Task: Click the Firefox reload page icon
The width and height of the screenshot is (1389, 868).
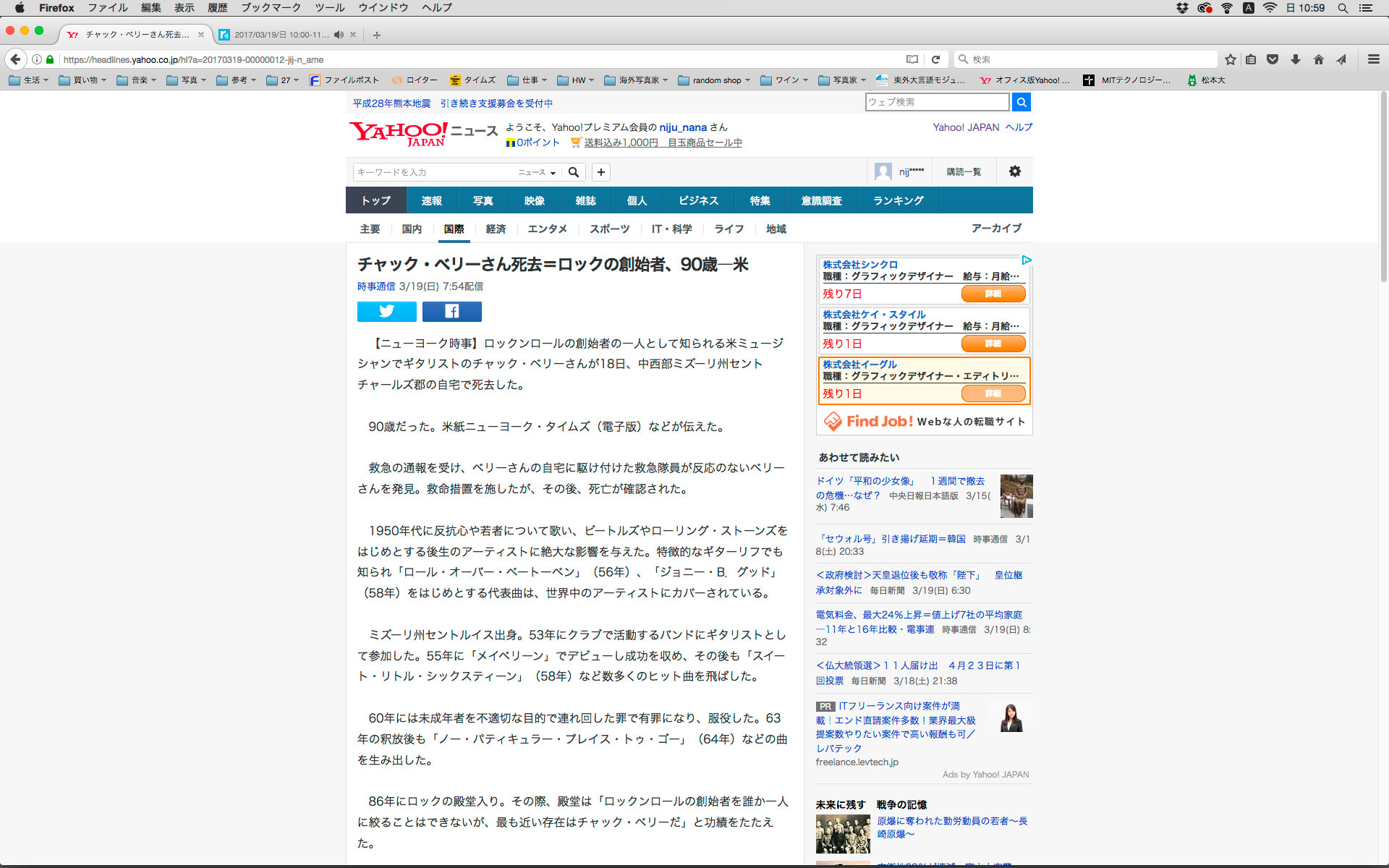Action: (x=935, y=59)
